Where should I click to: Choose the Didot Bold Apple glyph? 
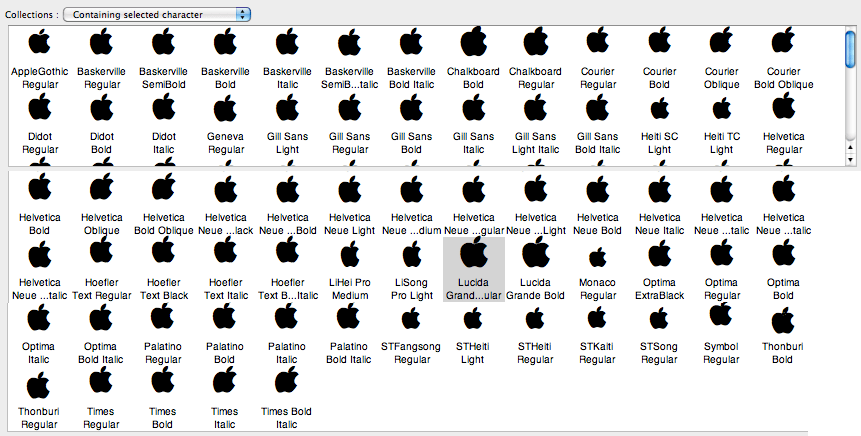tap(102, 108)
